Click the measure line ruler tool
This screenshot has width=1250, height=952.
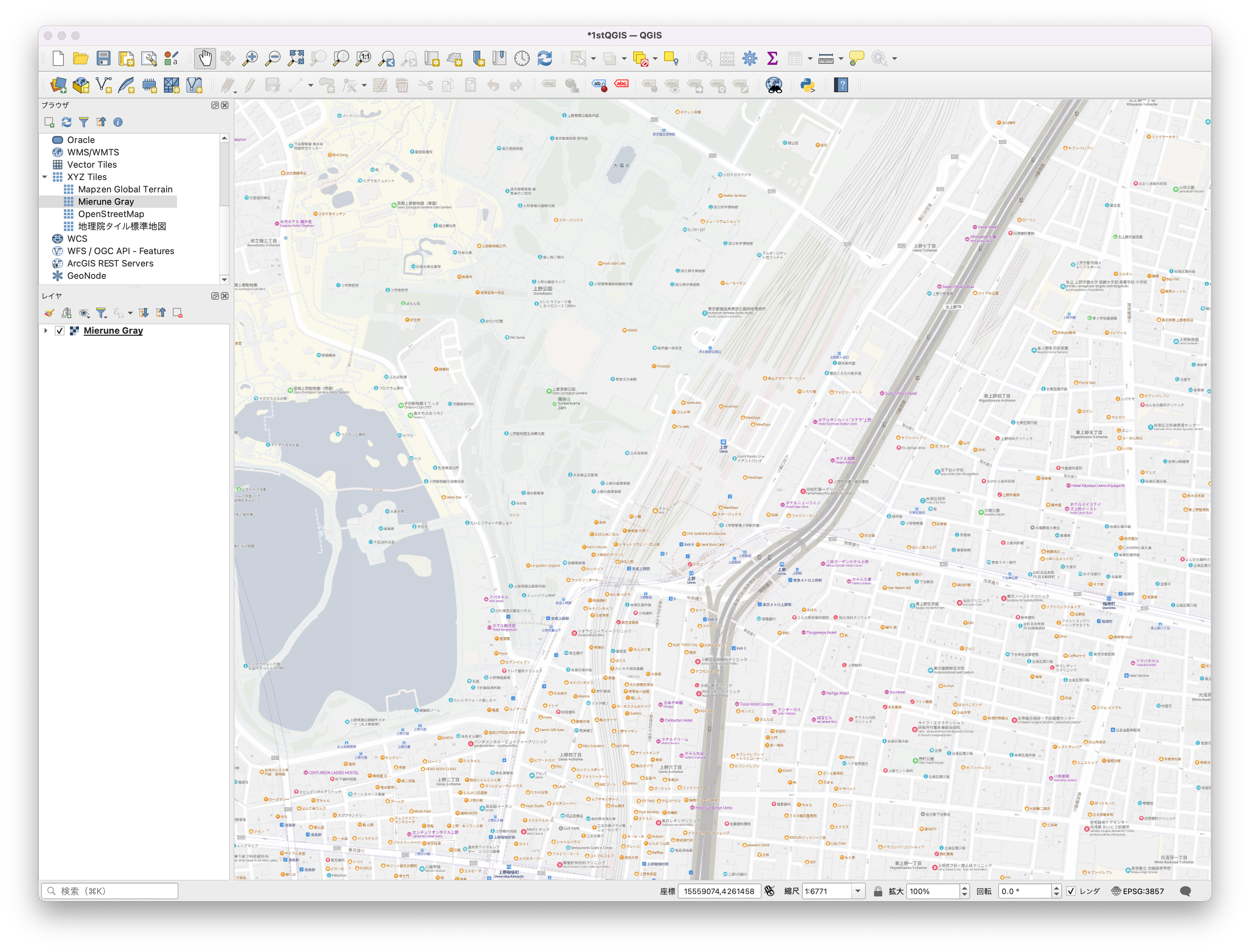pyautogui.click(x=826, y=58)
